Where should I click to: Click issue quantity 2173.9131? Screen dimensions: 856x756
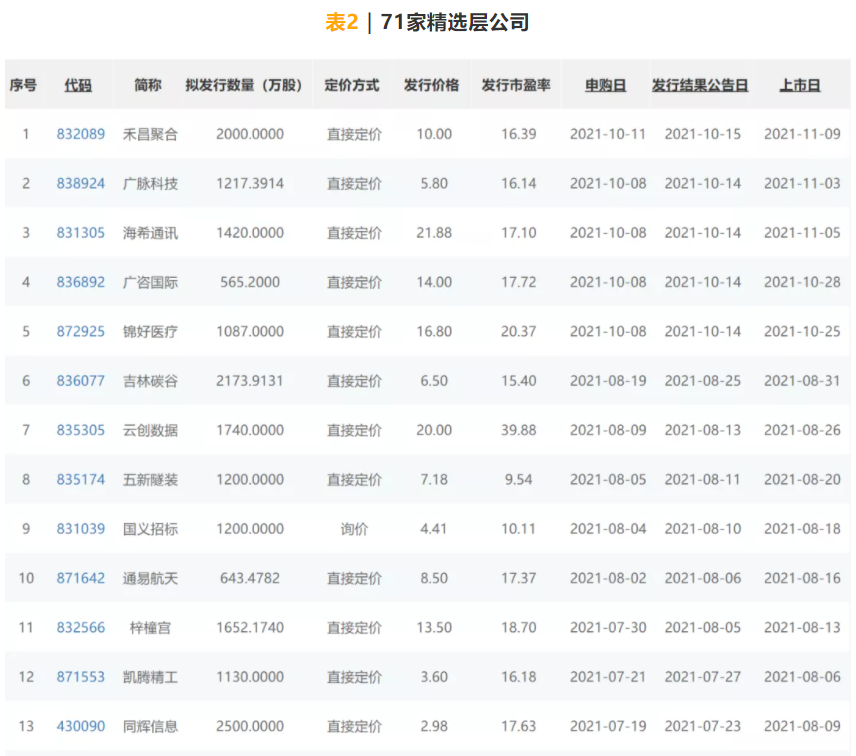pyautogui.click(x=250, y=381)
